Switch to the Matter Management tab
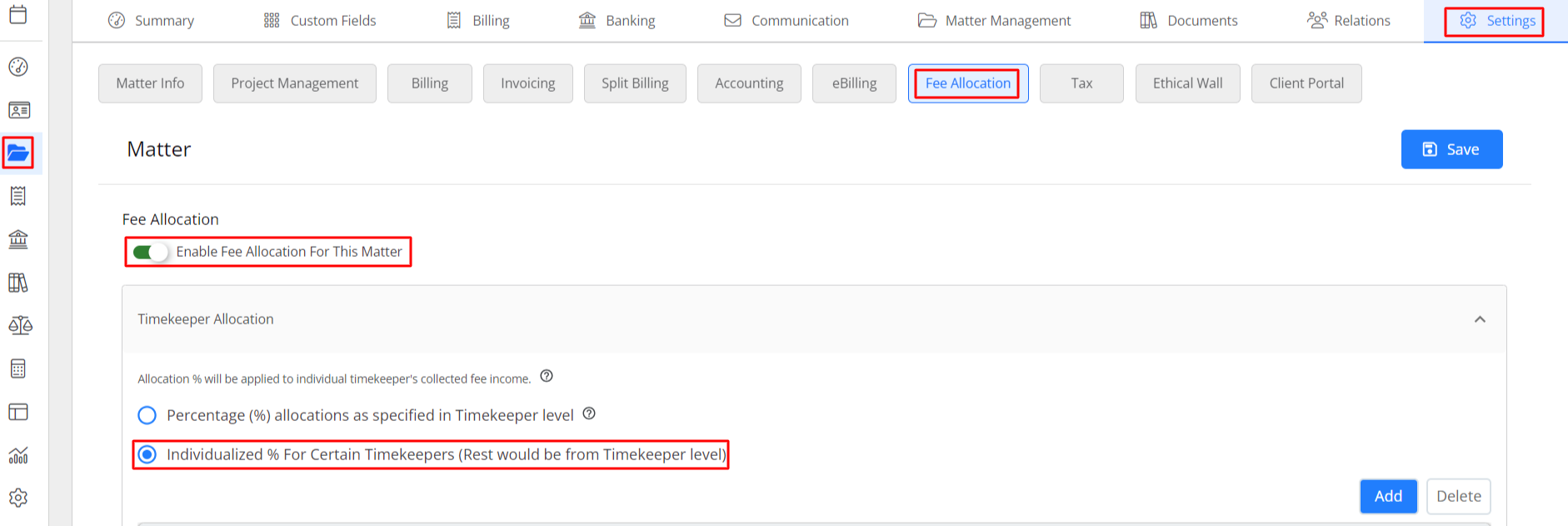The width and height of the screenshot is (1568, 526). coord(994,21)
